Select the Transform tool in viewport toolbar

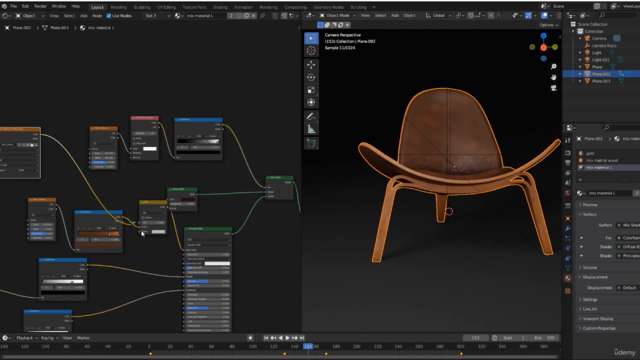311,102
